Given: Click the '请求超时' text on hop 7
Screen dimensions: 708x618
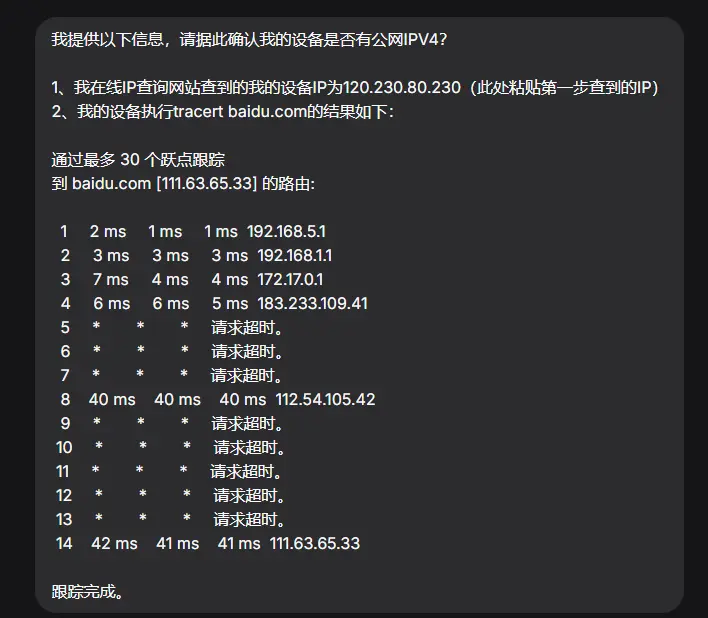Looking at the screenshot, I should click(246, 375).
